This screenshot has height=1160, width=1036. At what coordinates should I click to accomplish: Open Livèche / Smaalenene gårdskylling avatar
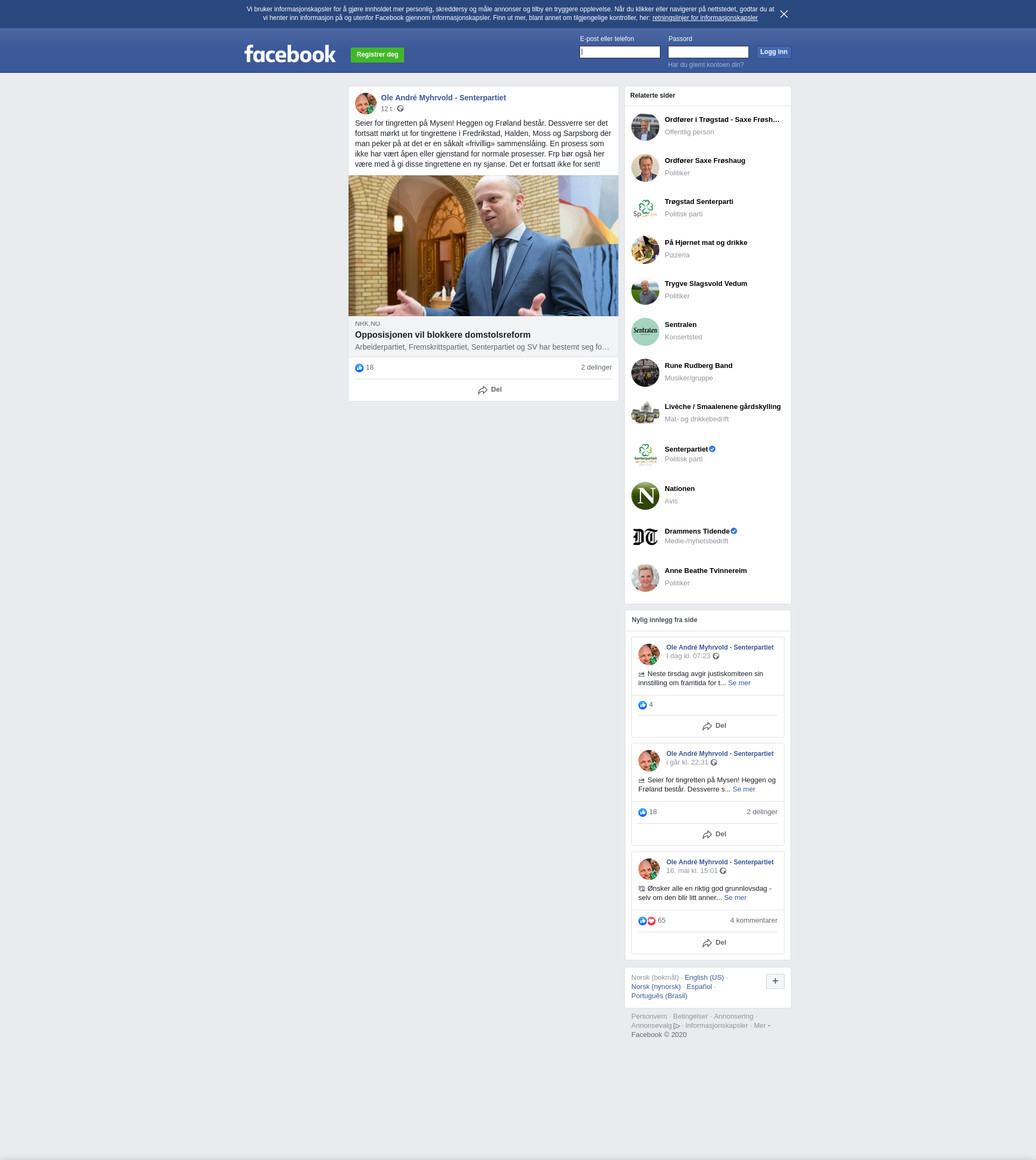(x=645, y=414)
